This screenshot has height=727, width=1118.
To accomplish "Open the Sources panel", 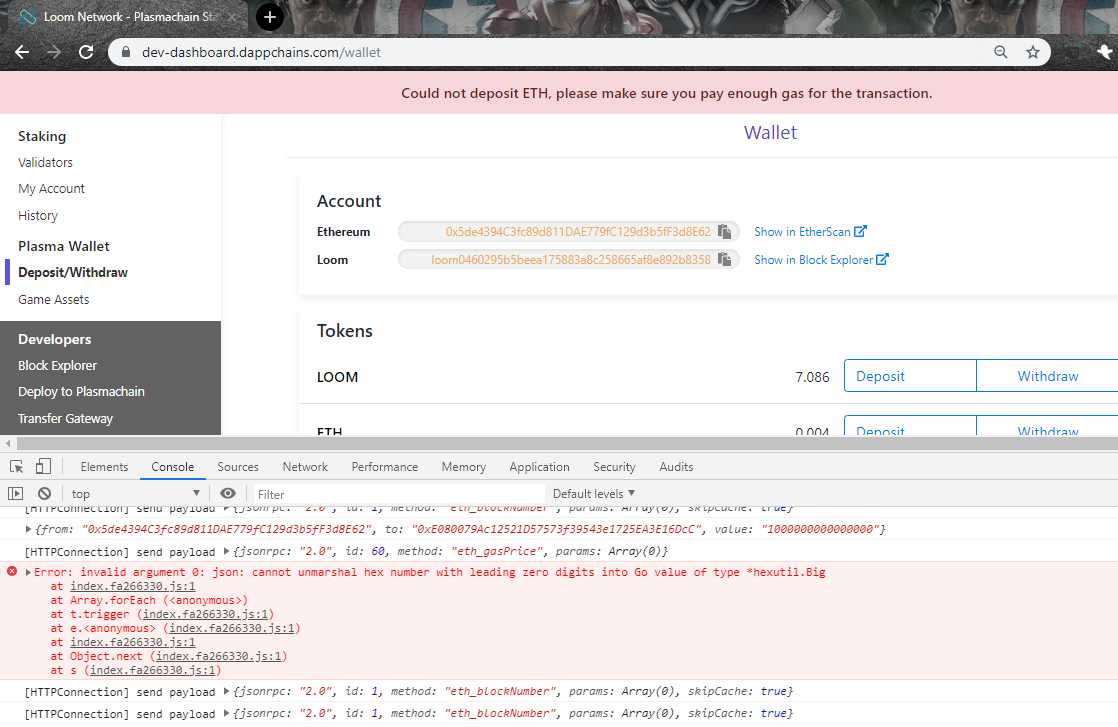I will pos(238,466).
